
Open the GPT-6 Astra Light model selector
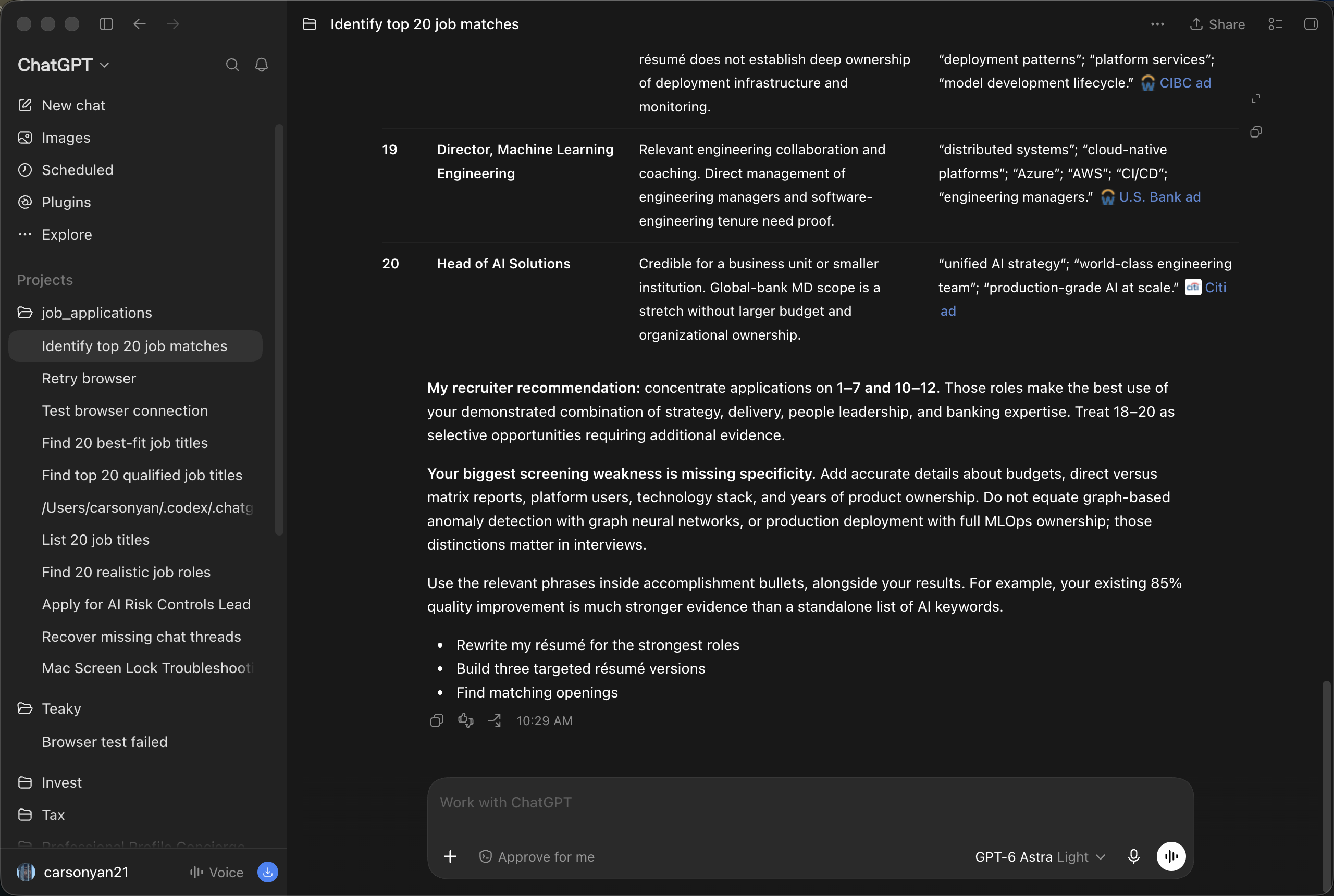[1040, 856]
